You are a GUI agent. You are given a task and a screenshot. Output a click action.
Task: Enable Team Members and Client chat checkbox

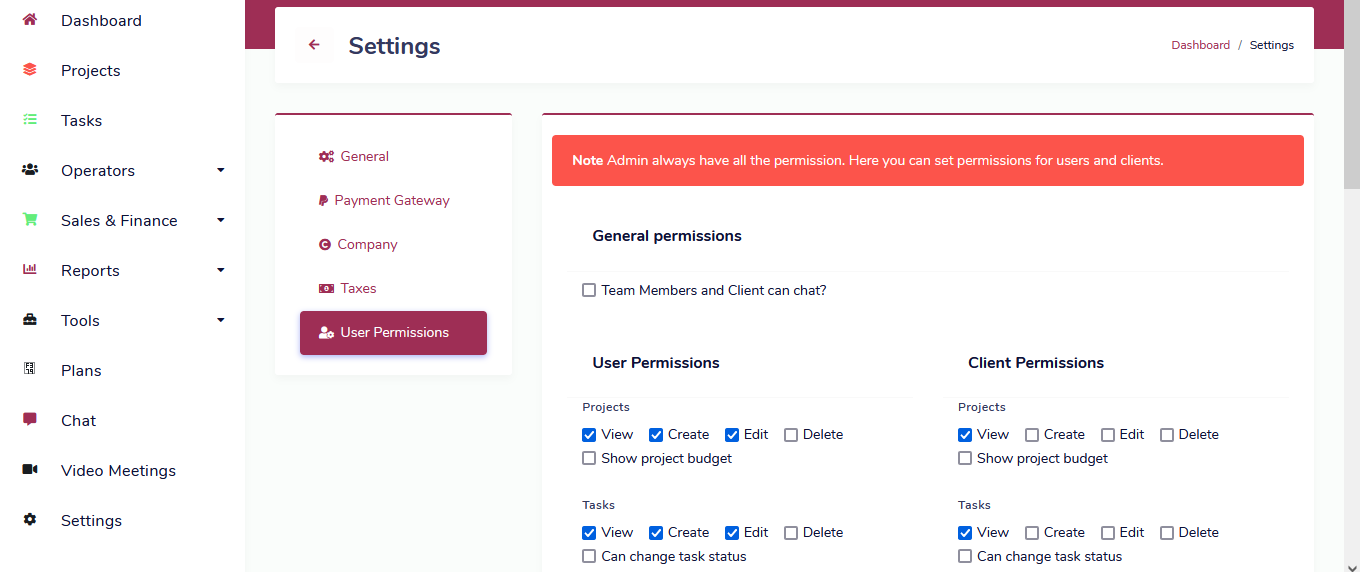[x=589, y=291]
